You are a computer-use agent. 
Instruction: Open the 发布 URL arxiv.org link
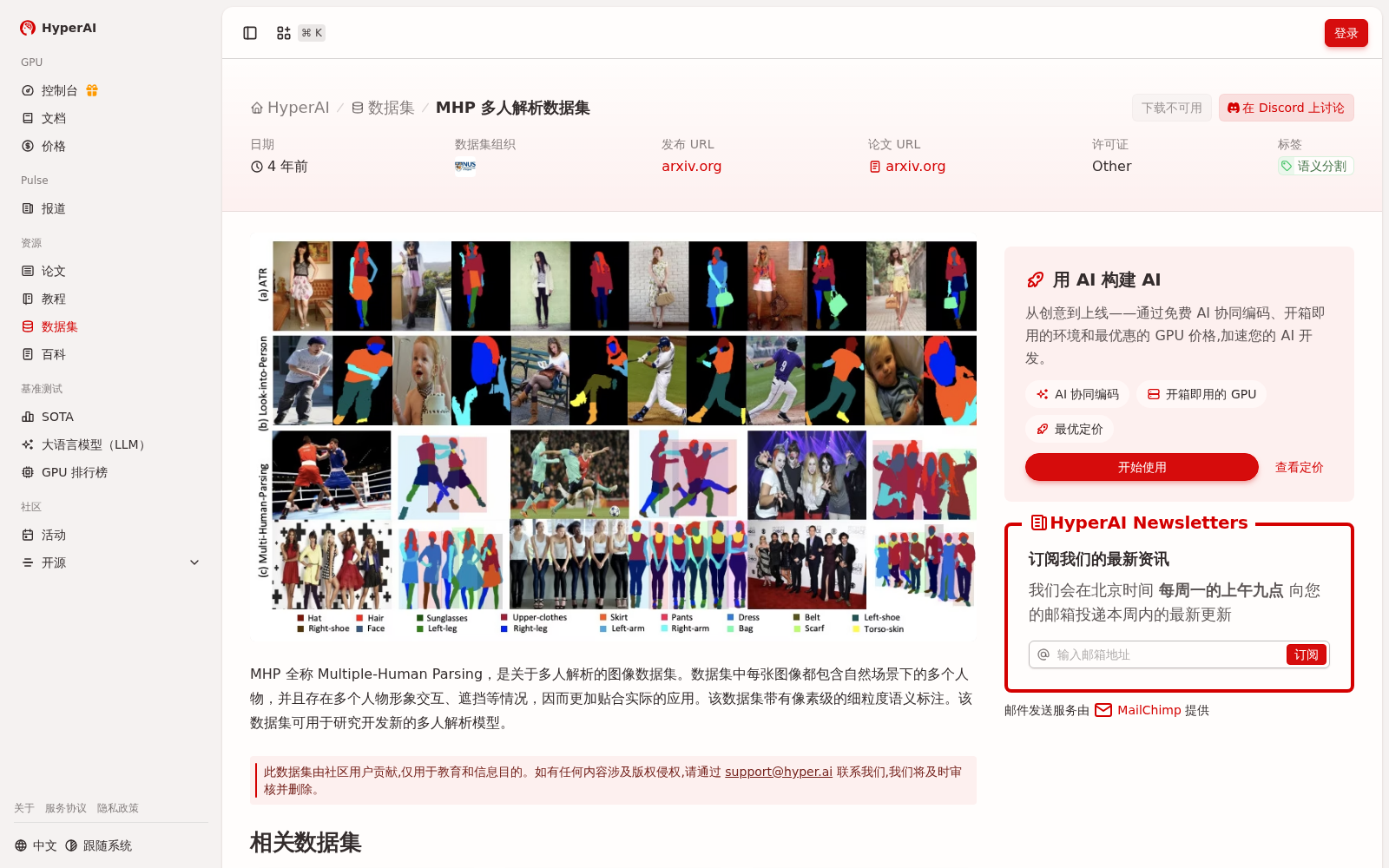point(691,166)
